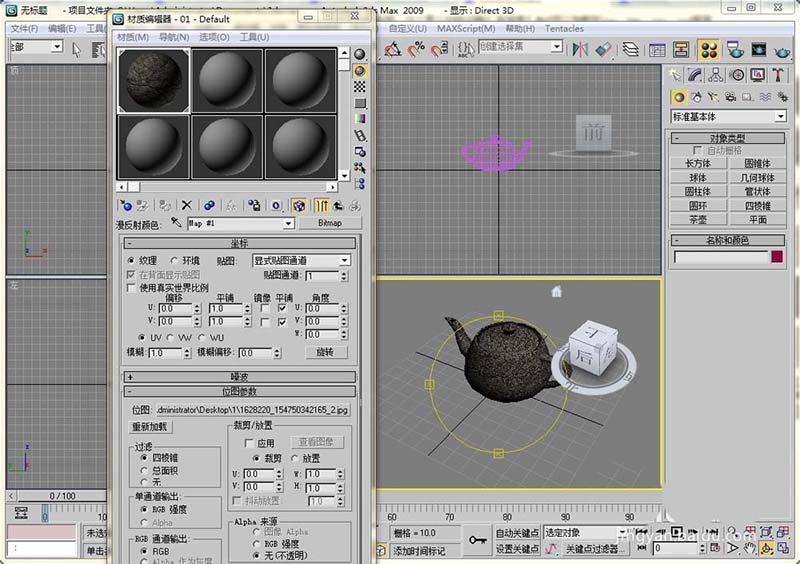
Task: Click the crimson object color swatch
Action: pos(777,257)
